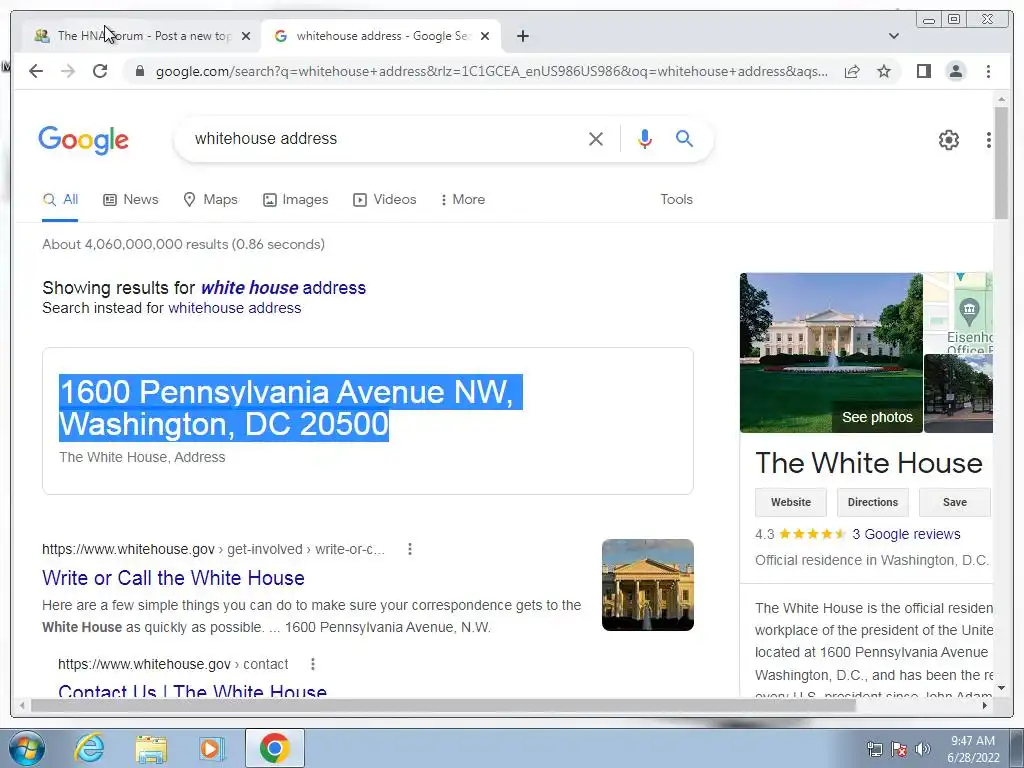The height and width of the screenshot is (768, 1024).
Task: Click the White House result thumbnail
Action: point(647,585)
